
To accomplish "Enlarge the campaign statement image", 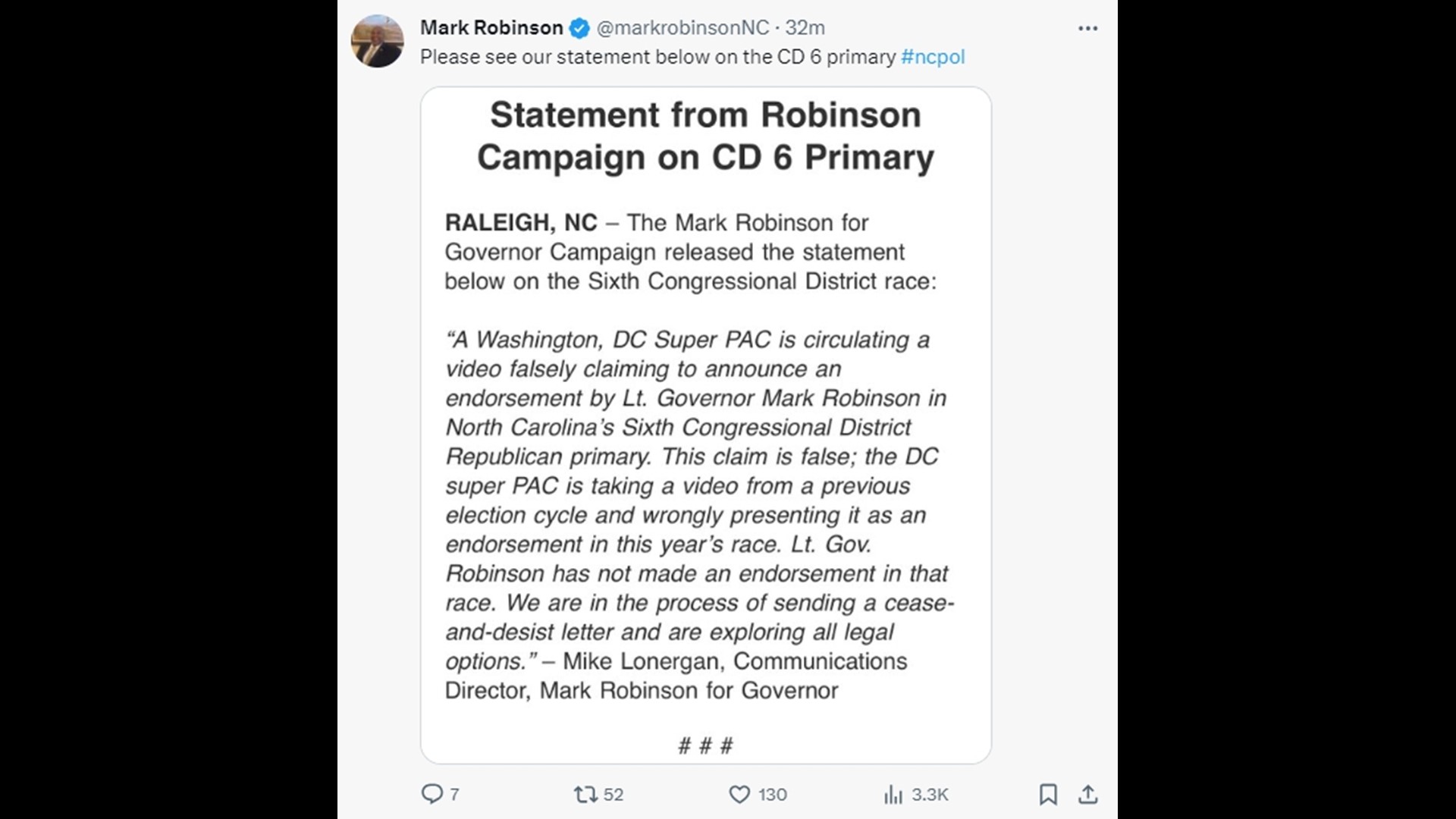I will point(706,425).
